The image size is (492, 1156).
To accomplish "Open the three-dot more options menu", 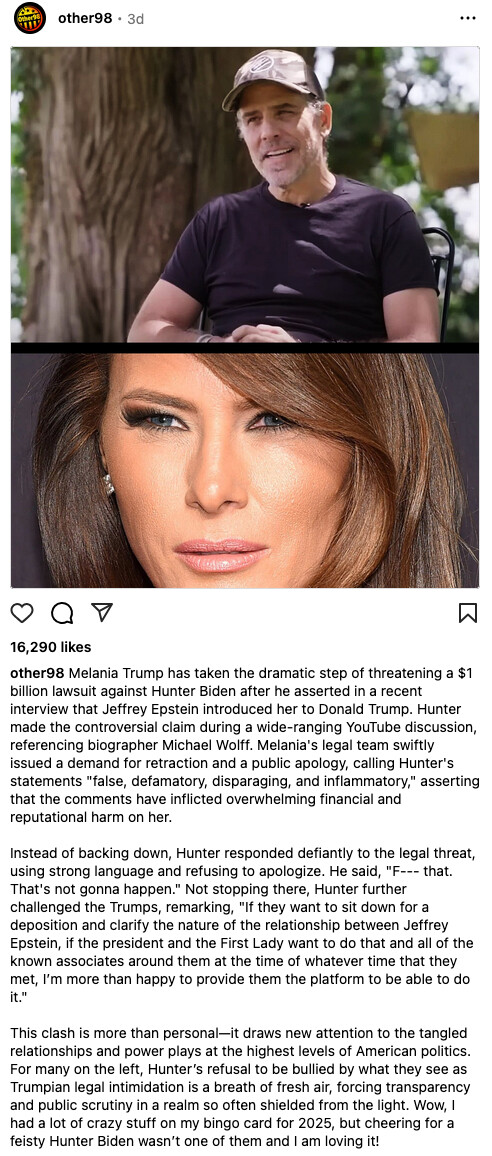I will [468, 18].
